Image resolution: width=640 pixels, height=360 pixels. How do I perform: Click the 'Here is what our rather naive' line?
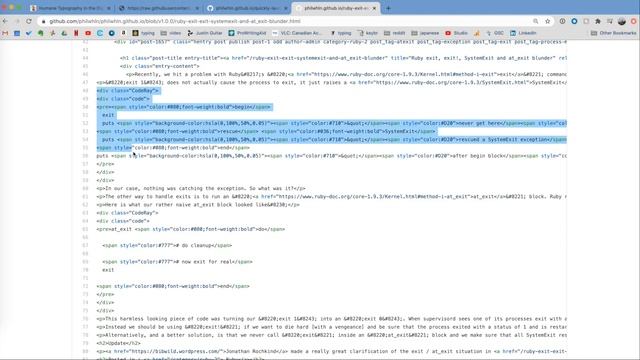[x=198, y=205]
